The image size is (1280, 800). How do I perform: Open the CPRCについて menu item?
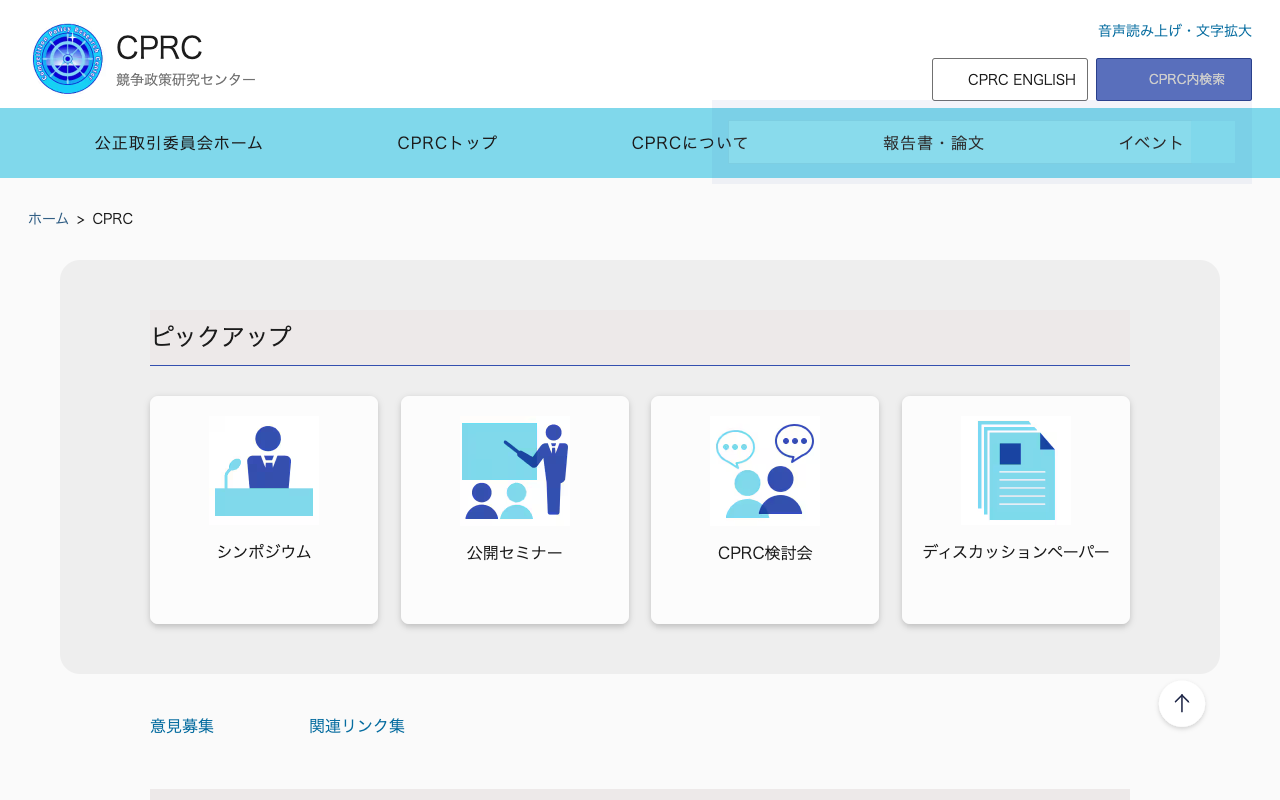[x=690, y=143]
